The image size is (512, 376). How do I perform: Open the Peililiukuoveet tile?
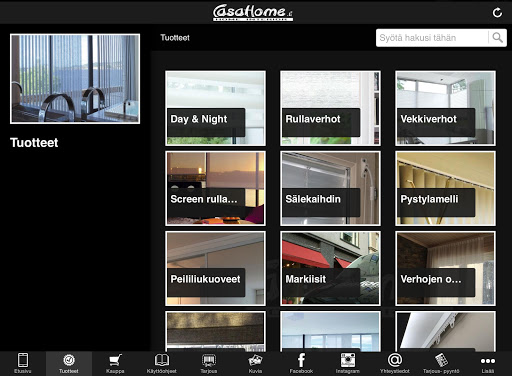[216, 268]
